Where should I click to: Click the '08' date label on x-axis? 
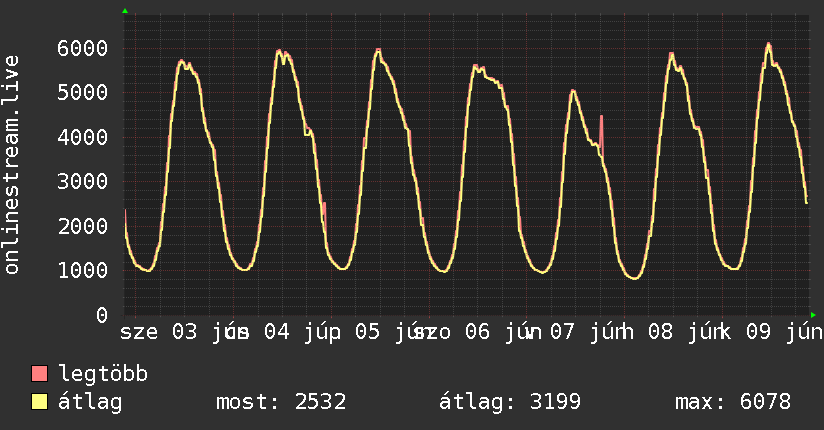pos(660,332)
